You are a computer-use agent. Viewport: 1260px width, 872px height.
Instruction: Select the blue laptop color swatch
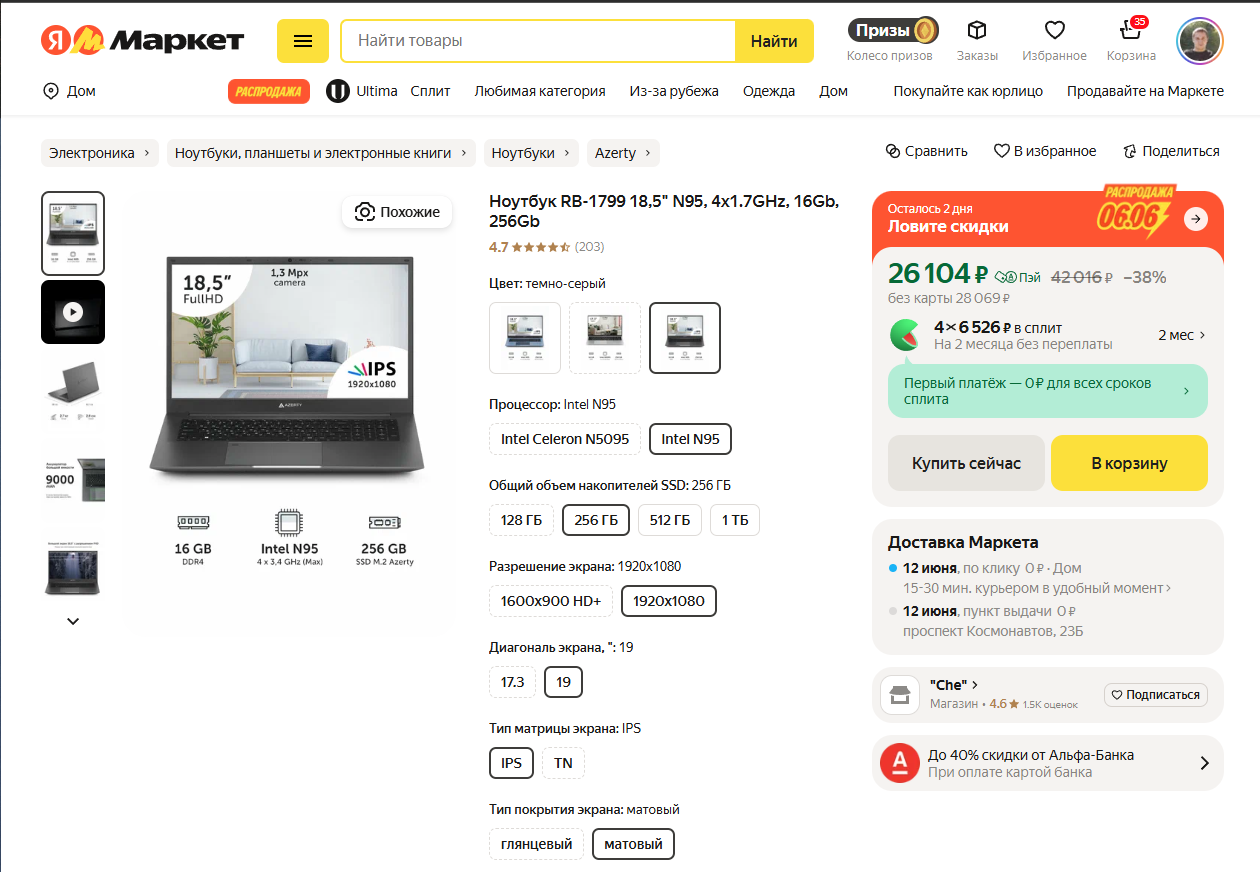pos(525,338)
